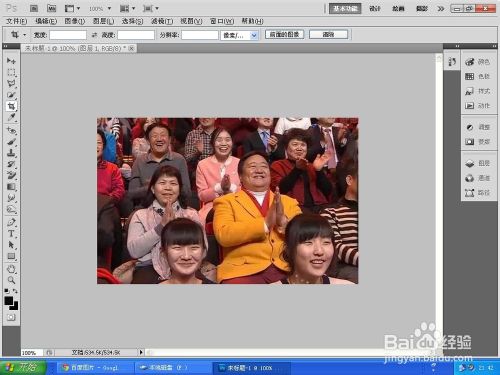Close the untitled document tab

point(131,48)
